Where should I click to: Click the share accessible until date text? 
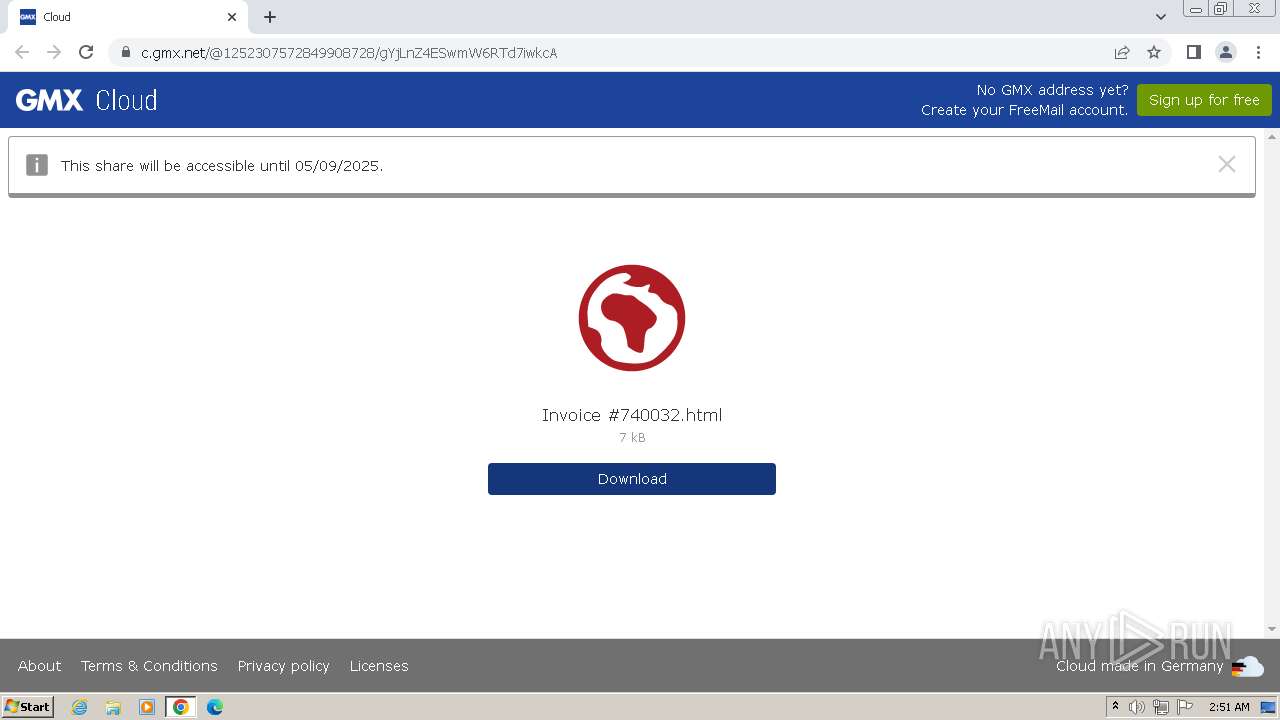tap(222, 166)
